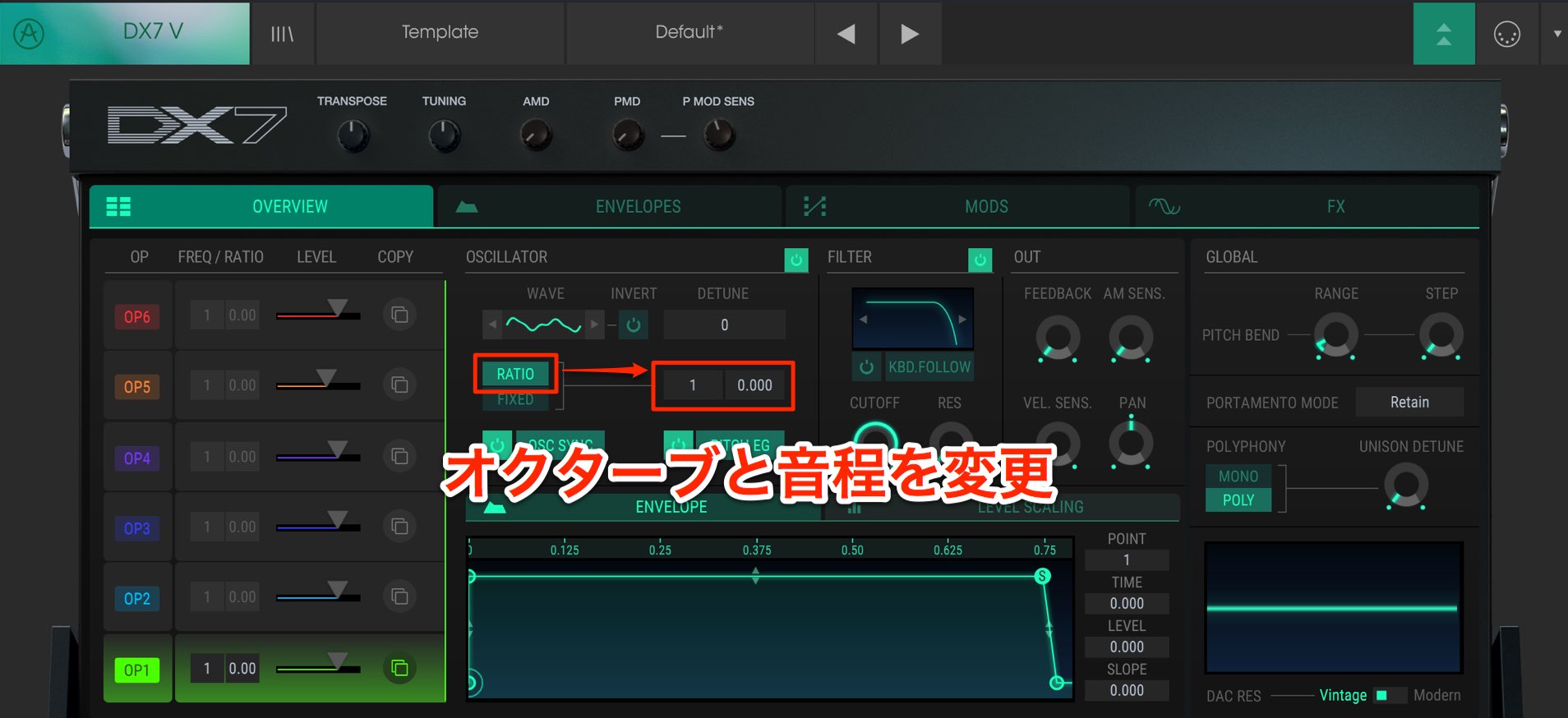
Task: Select FIXED frequency mode
Action: [x=515, y=399]
